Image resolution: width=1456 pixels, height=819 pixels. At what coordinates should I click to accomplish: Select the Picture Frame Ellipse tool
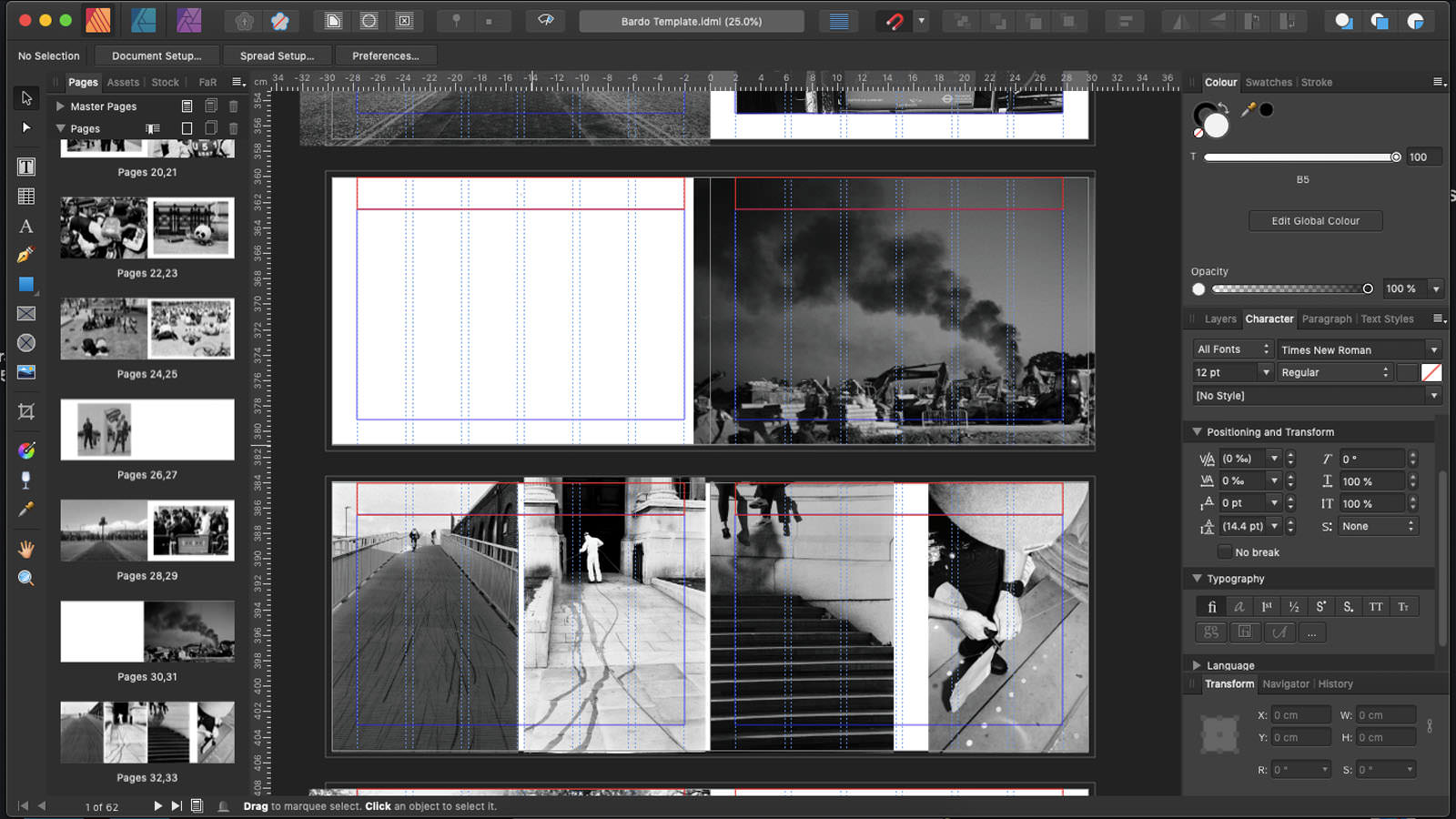pyautogui.click(x=26, y=343)
